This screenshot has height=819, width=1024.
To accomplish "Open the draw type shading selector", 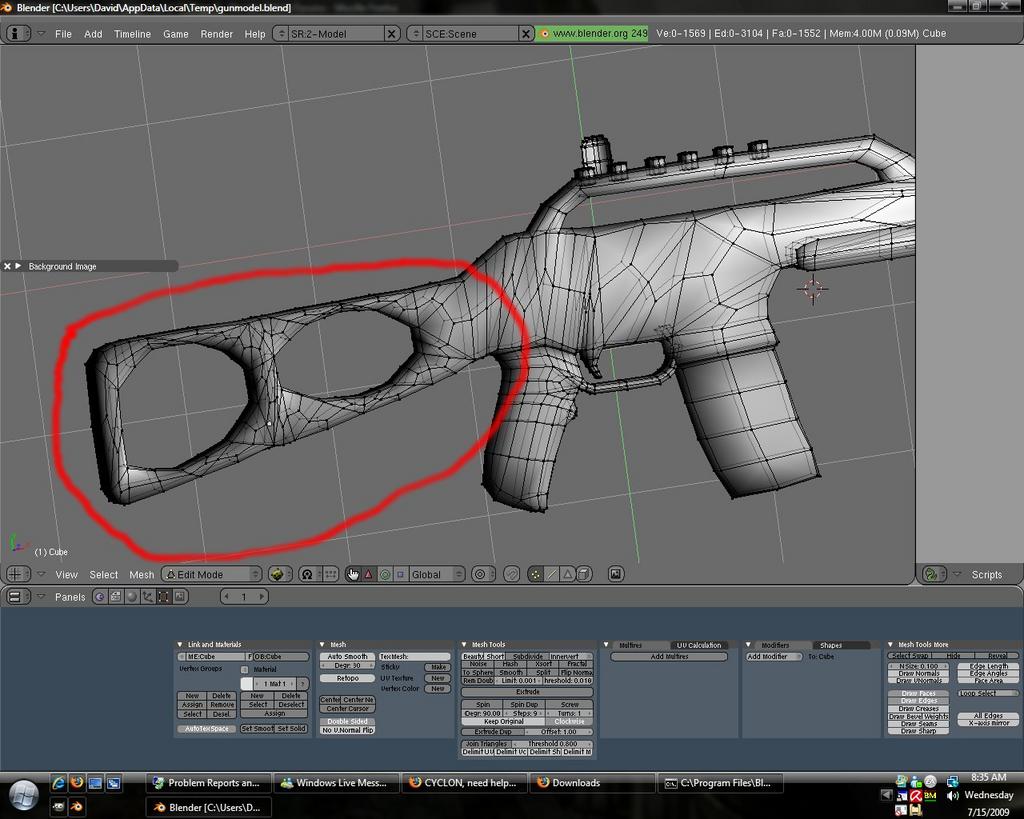I will tap(281, 574).
